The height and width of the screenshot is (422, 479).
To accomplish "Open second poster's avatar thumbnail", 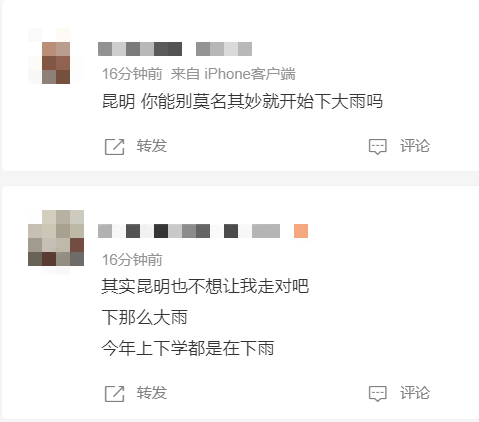I will [56, 238].
